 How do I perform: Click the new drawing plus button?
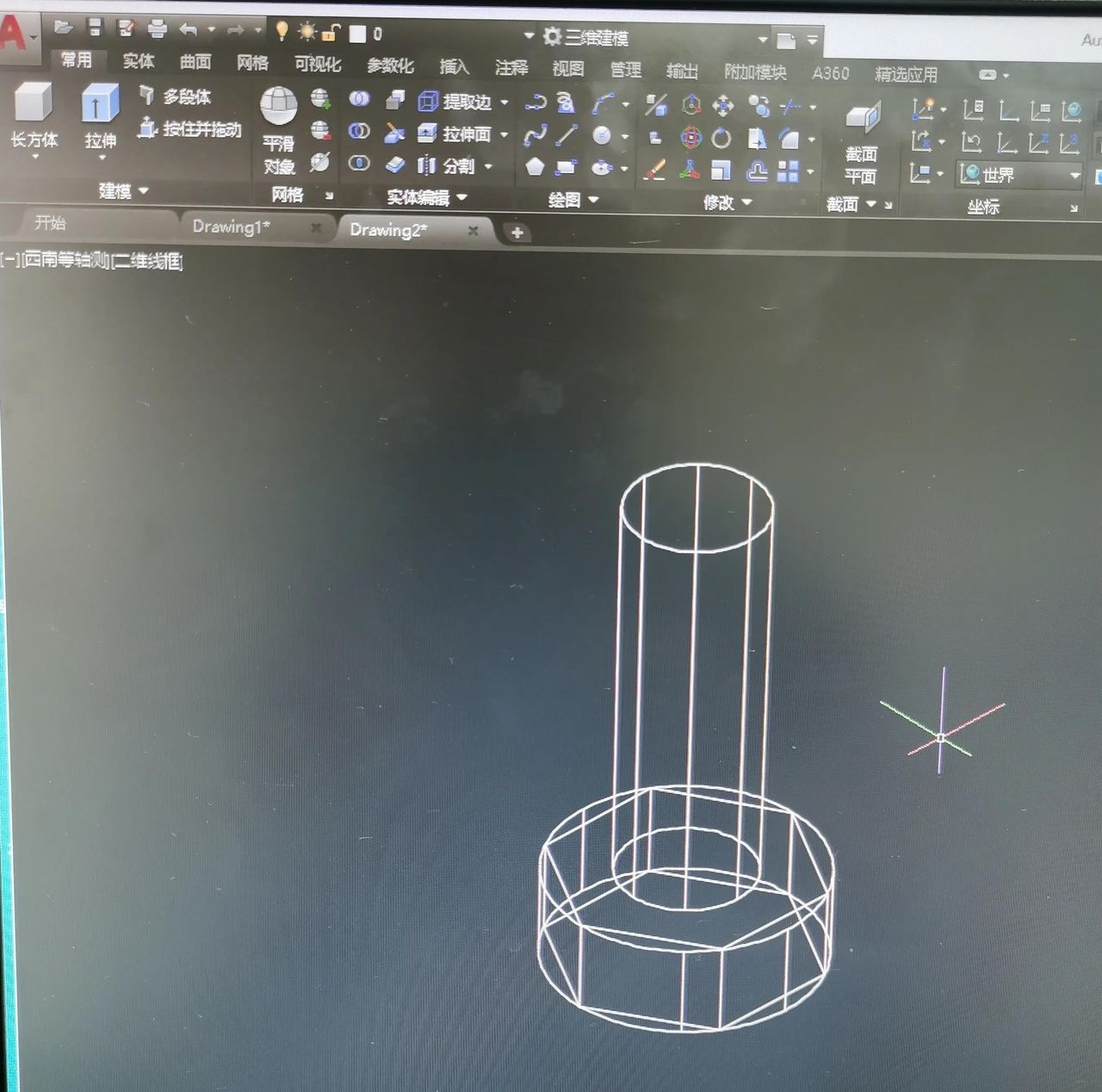point(517,233)
